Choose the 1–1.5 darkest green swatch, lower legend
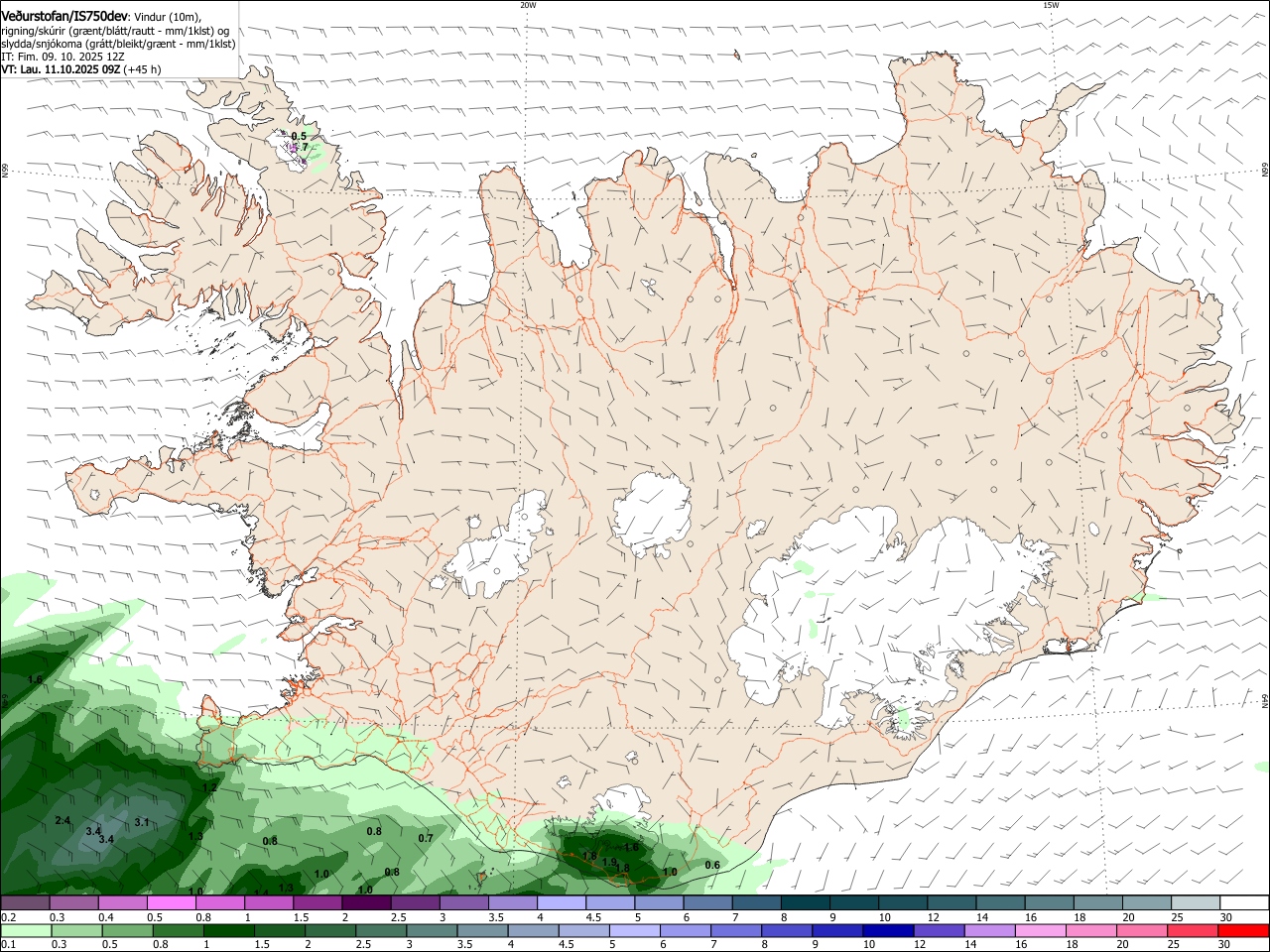Image resolution: width=1270 pixels, height=952 pixels. pos(229,930)
